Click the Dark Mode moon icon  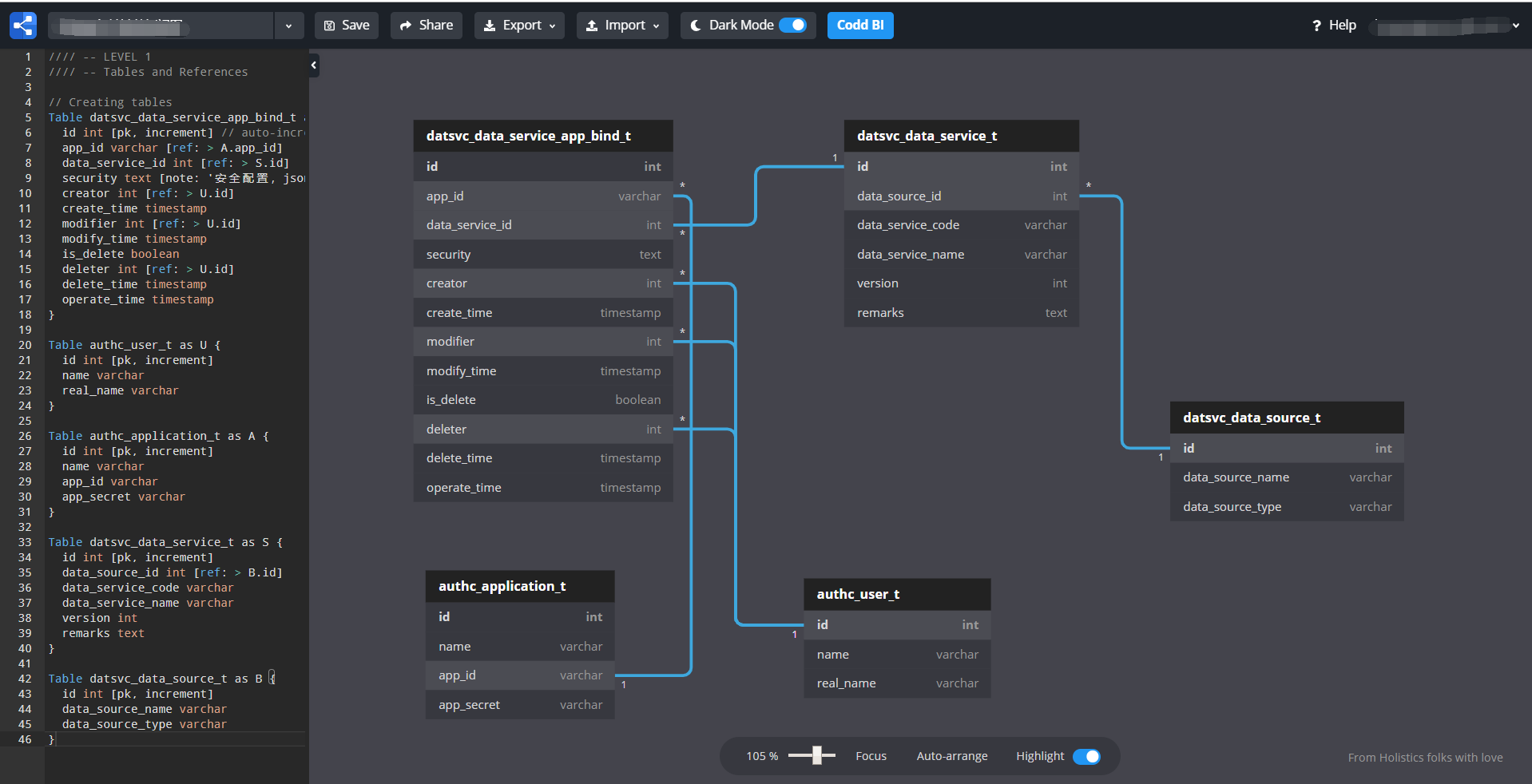696,26
